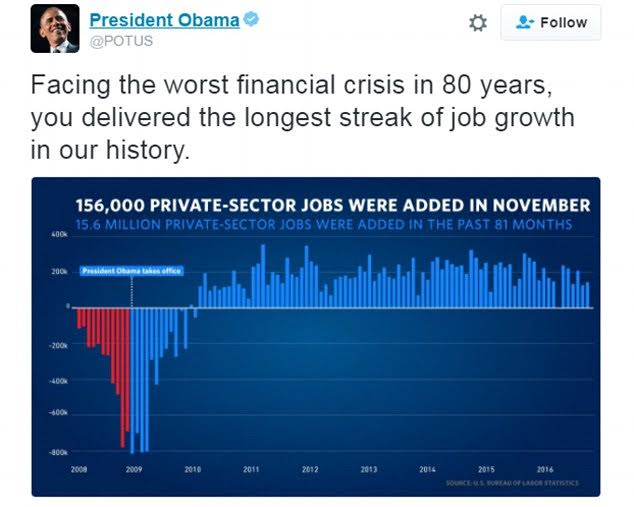
Task: Select the 2011 year label on the chart
Action: click(x=251, y=468)
